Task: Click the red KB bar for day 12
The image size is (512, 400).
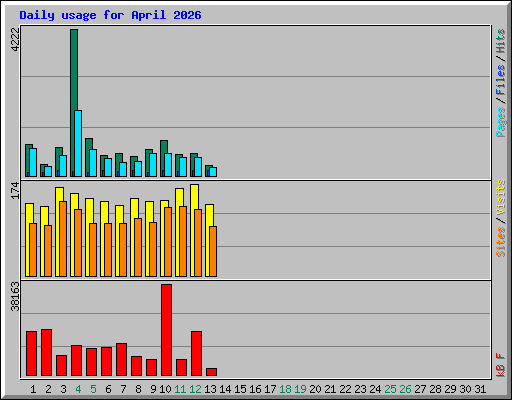Action: [x=196, y=354]
